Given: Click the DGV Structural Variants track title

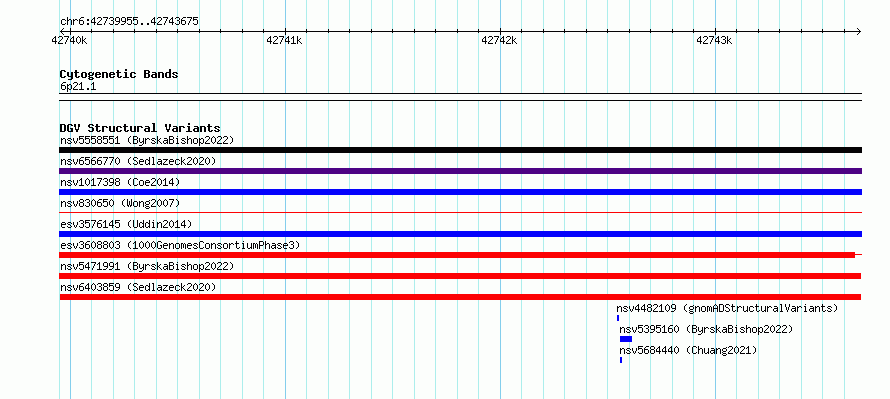Looking at the screenshot, I should pyautogui.click(x=140, y=128).
